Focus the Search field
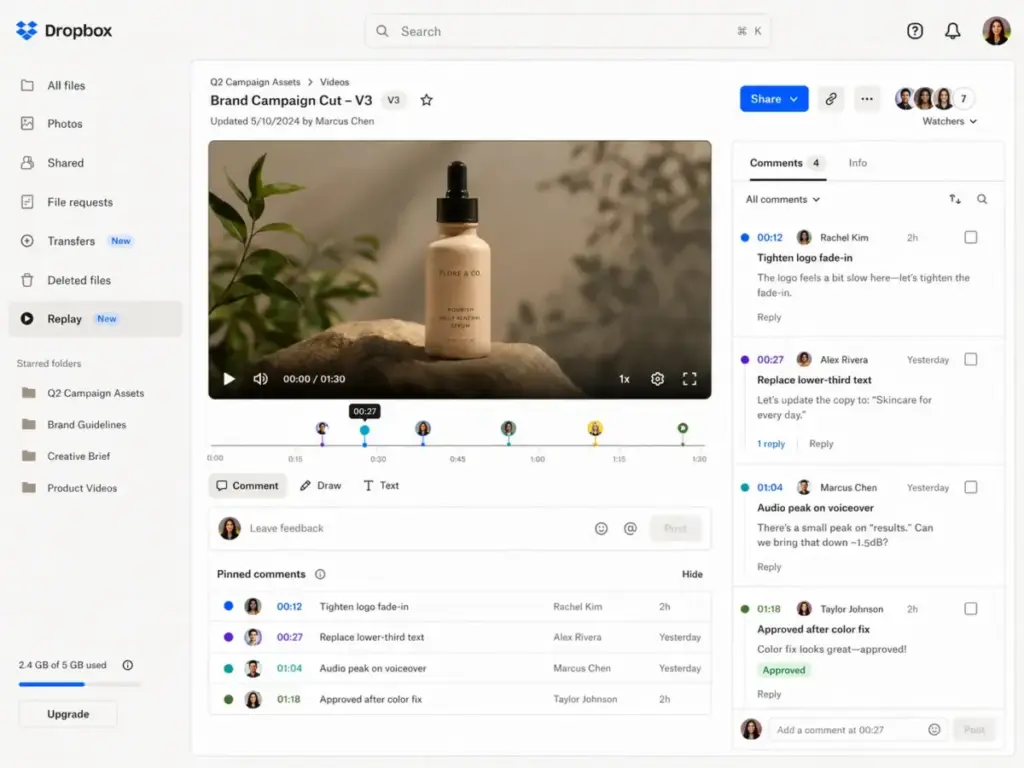Viewport: 1024px width, 768px height. point(568,31)
